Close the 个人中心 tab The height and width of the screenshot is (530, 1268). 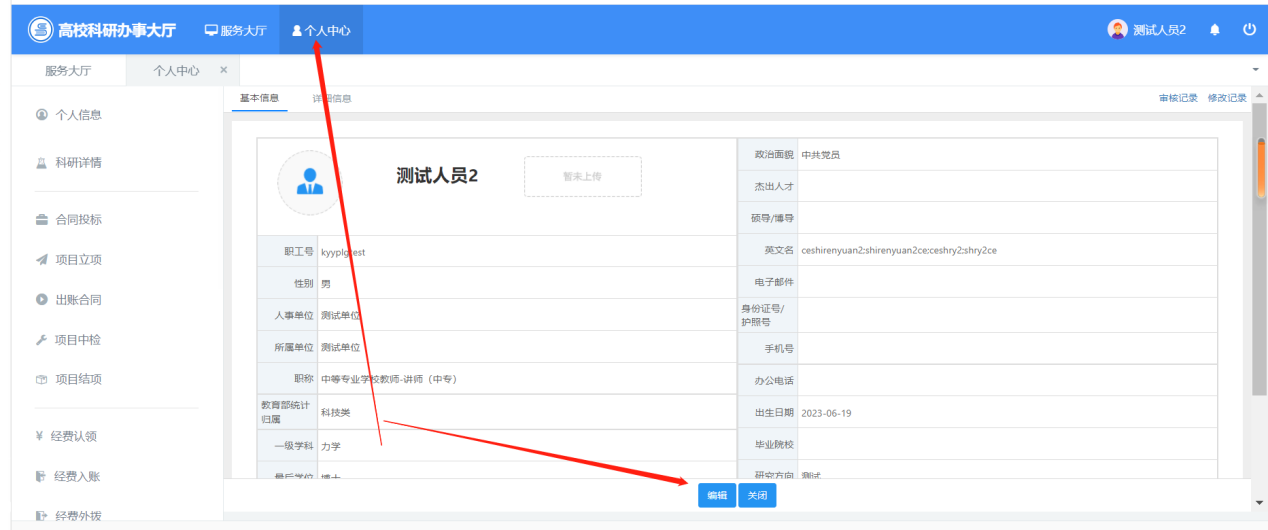[x=223, y=70]
